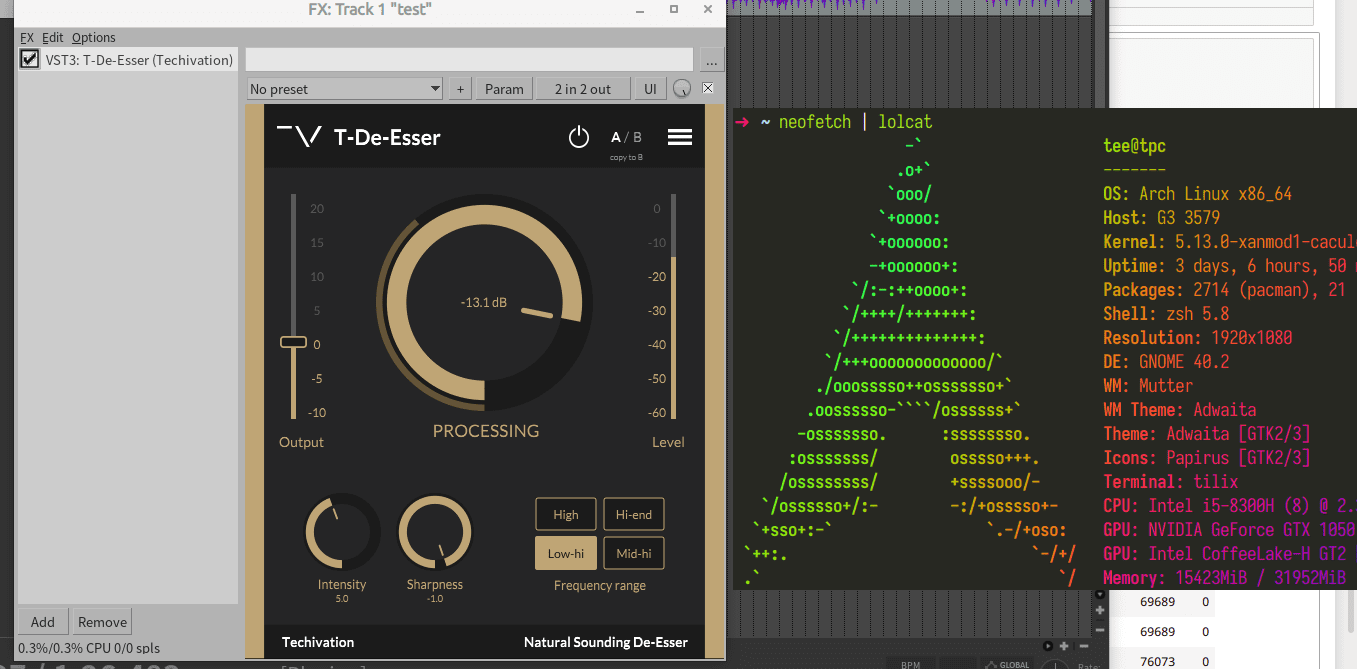Toggle the plugin bypass checkbox next to the knob
Image resolution: width=1357 pixels, height=669 pixels.
tap(708, 89)
